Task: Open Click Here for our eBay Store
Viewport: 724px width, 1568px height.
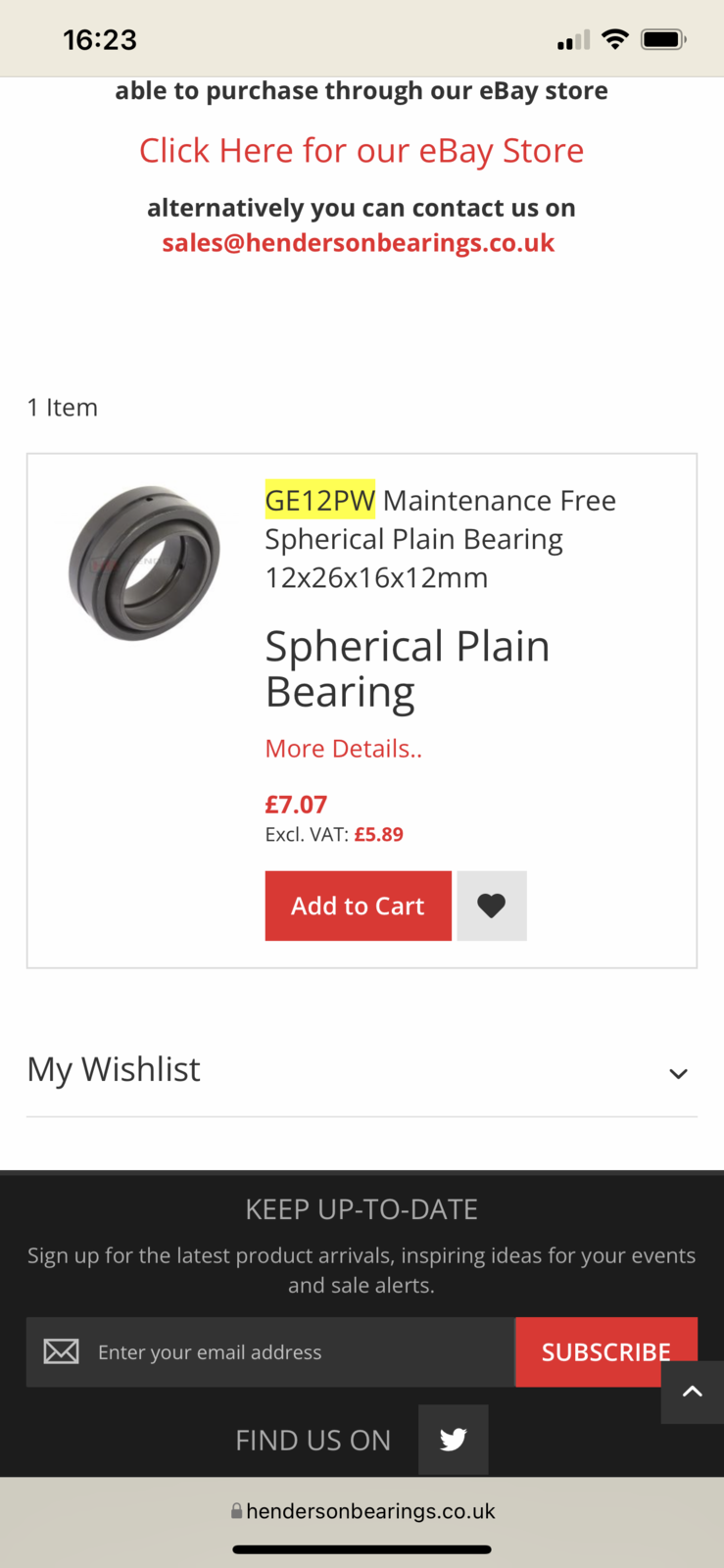Action: click(x=362, y=150)
